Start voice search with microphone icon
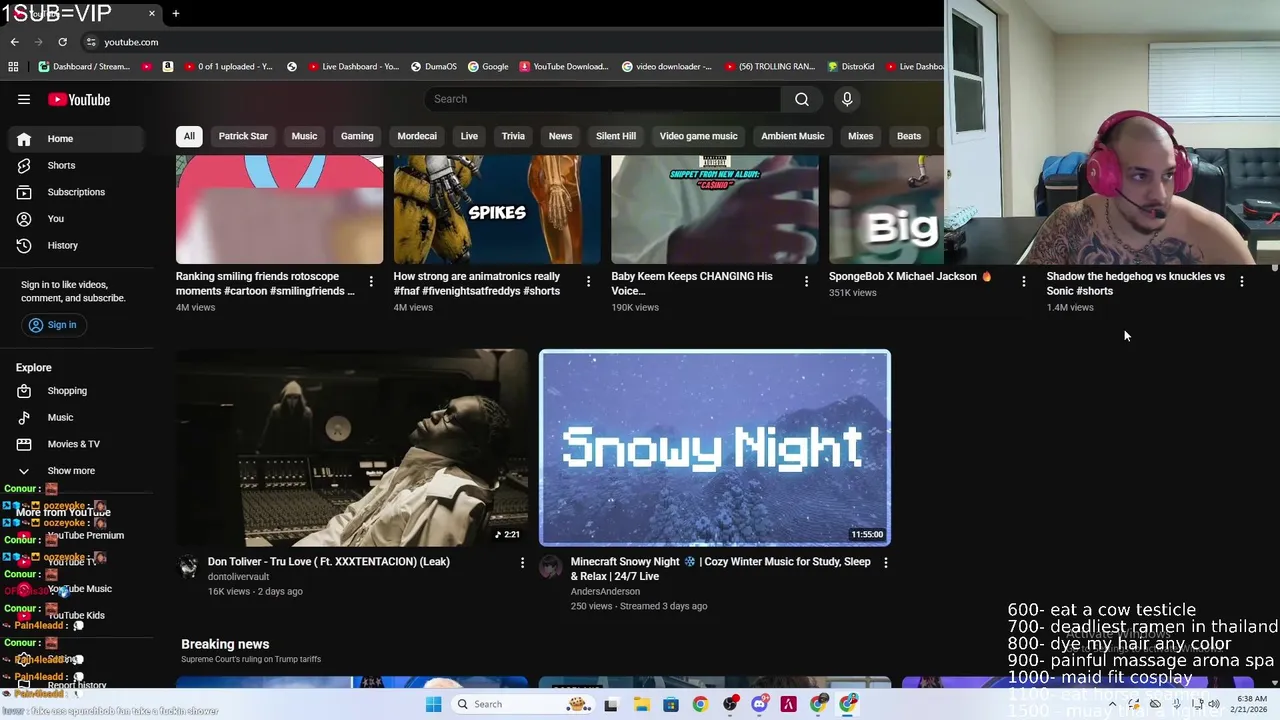1280x720 pixels. click(x=847, y=99)
